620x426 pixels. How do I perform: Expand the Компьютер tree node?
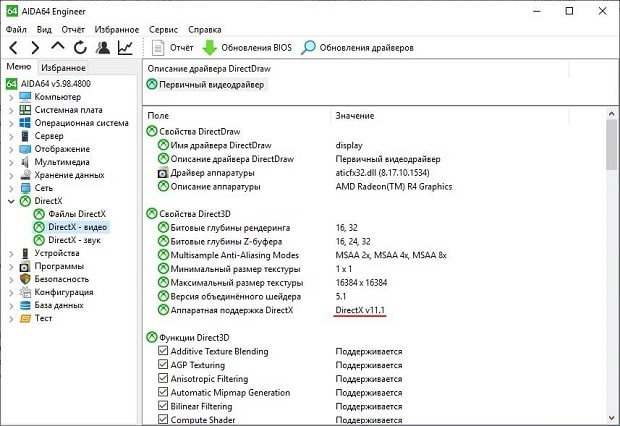[11, 97]
